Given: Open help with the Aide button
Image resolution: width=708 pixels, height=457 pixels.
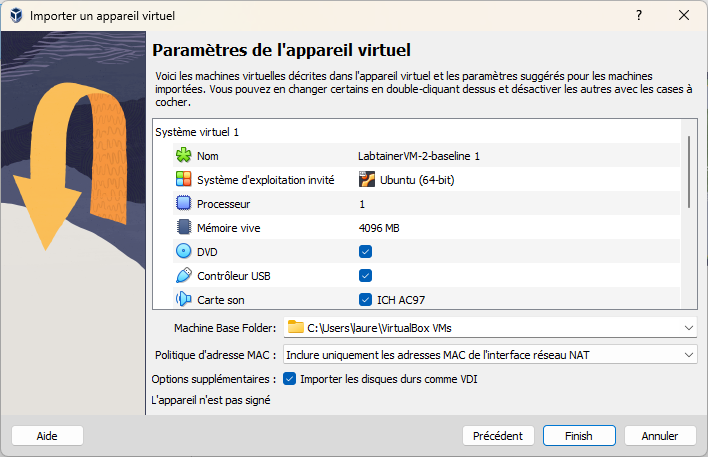Looking at the screenshot, I should [x=47, y=436].
